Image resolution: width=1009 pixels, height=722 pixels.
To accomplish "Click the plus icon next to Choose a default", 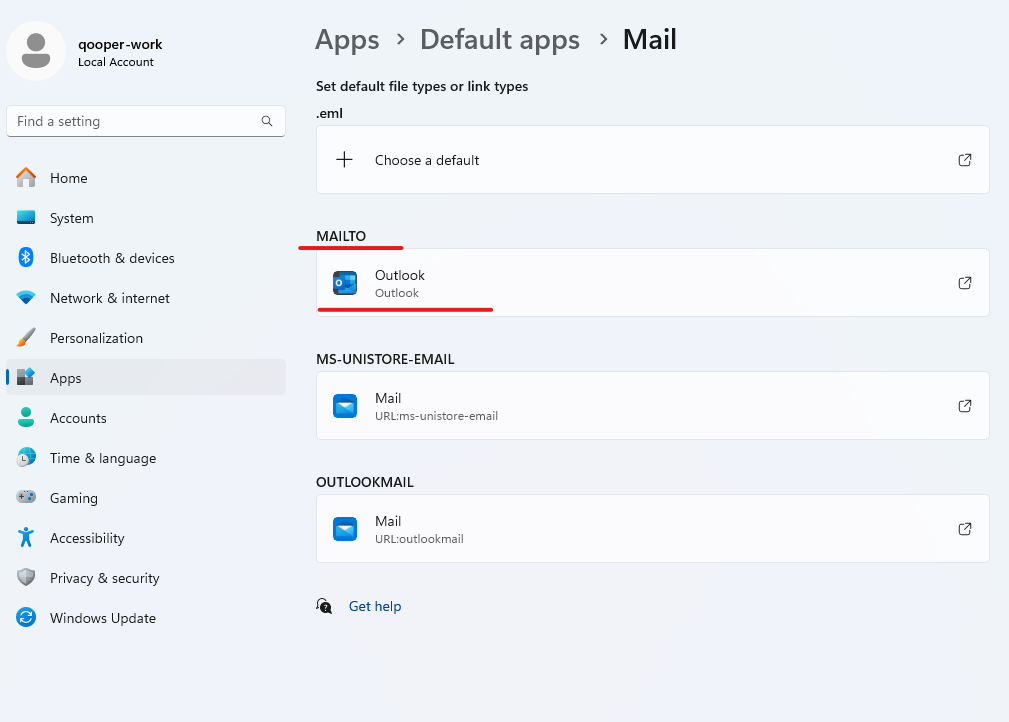I will pos(344,159).
